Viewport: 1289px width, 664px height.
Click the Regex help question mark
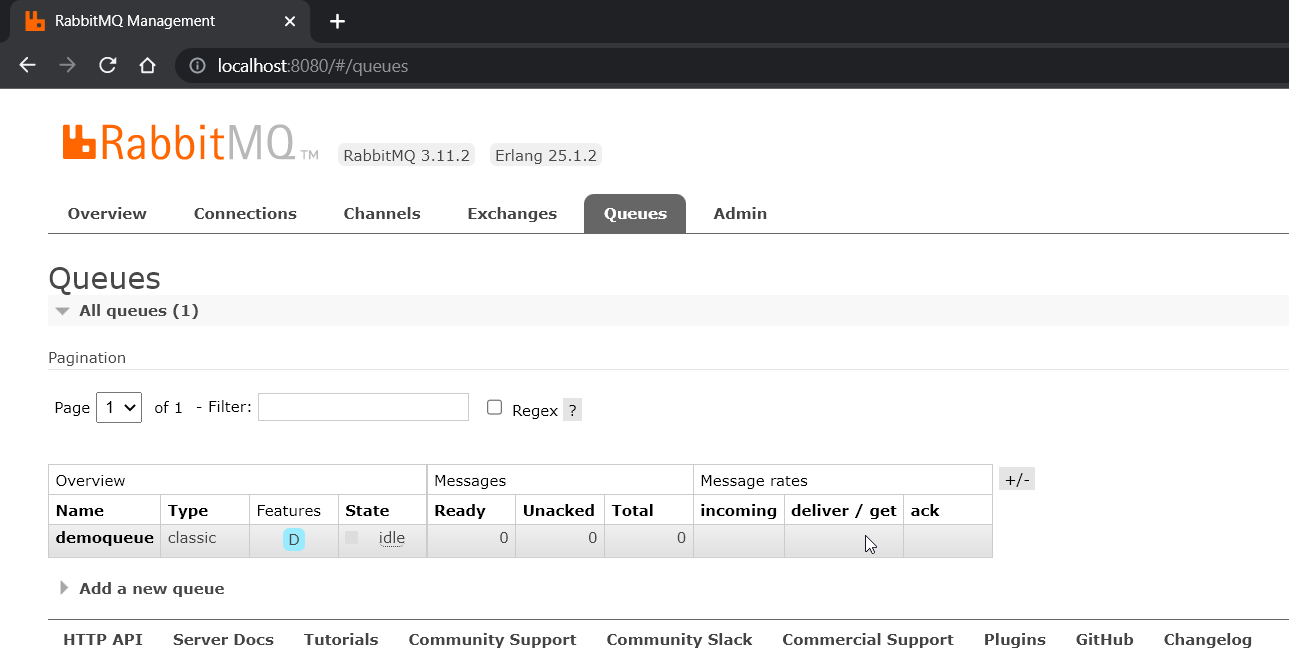point(572,410)
